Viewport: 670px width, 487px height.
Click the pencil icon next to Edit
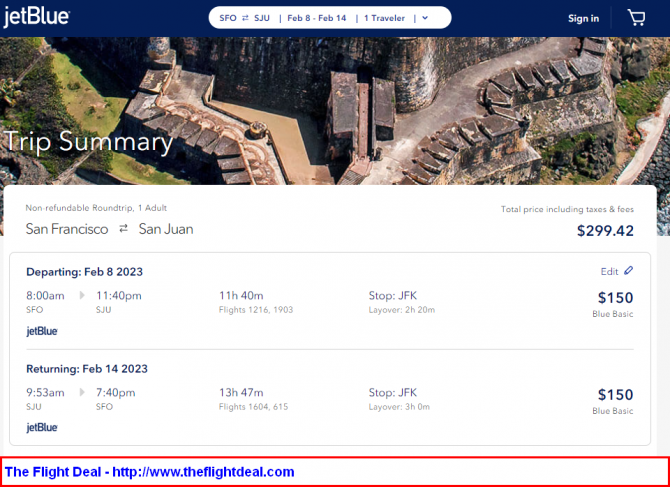[x=628, y=271]
